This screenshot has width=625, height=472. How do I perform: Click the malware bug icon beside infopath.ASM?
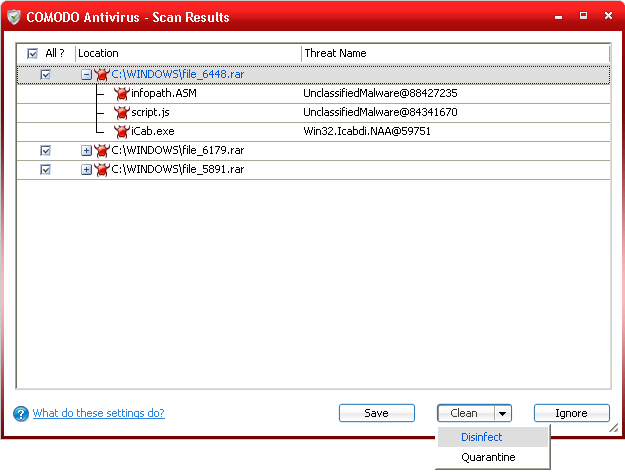(122, 94)
